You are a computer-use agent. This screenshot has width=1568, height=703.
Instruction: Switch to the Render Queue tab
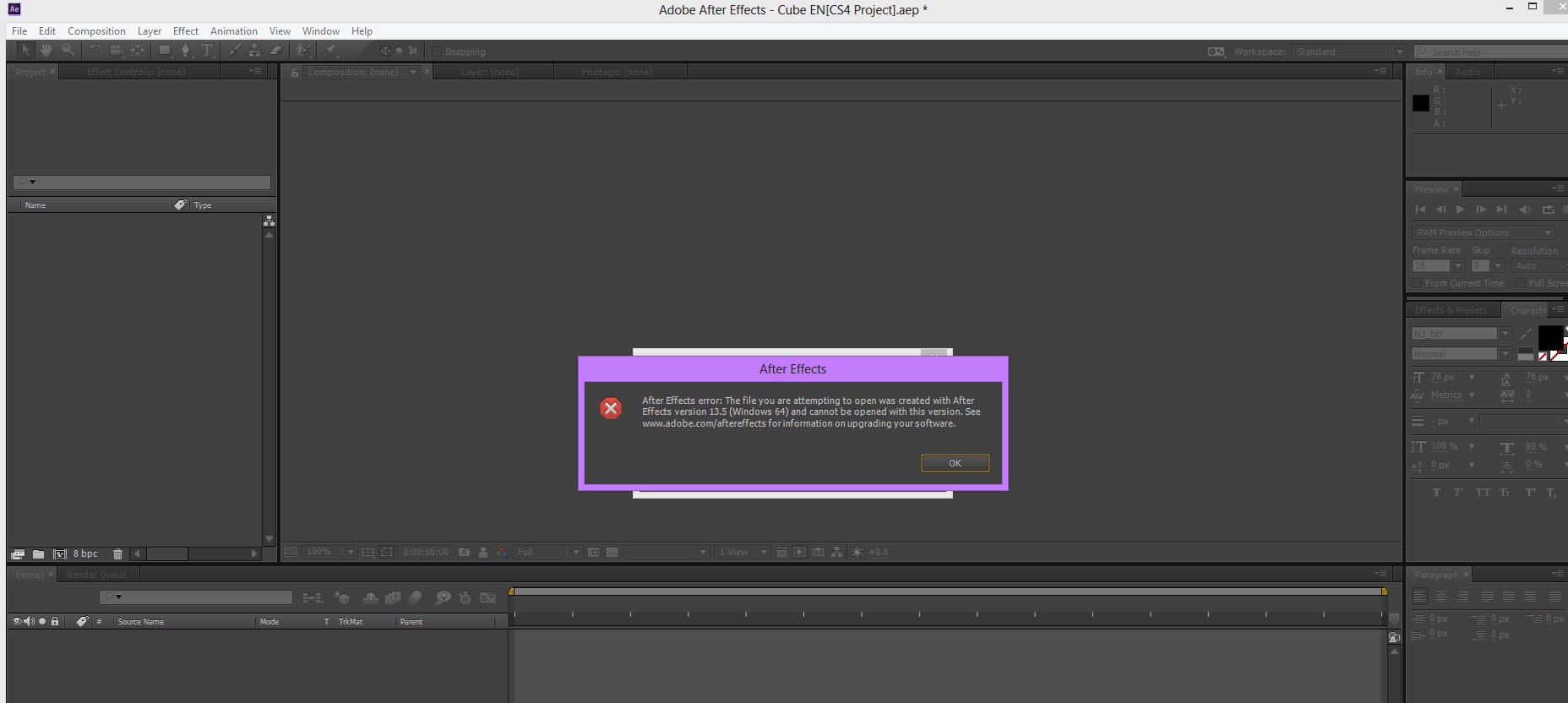[97, 575]
